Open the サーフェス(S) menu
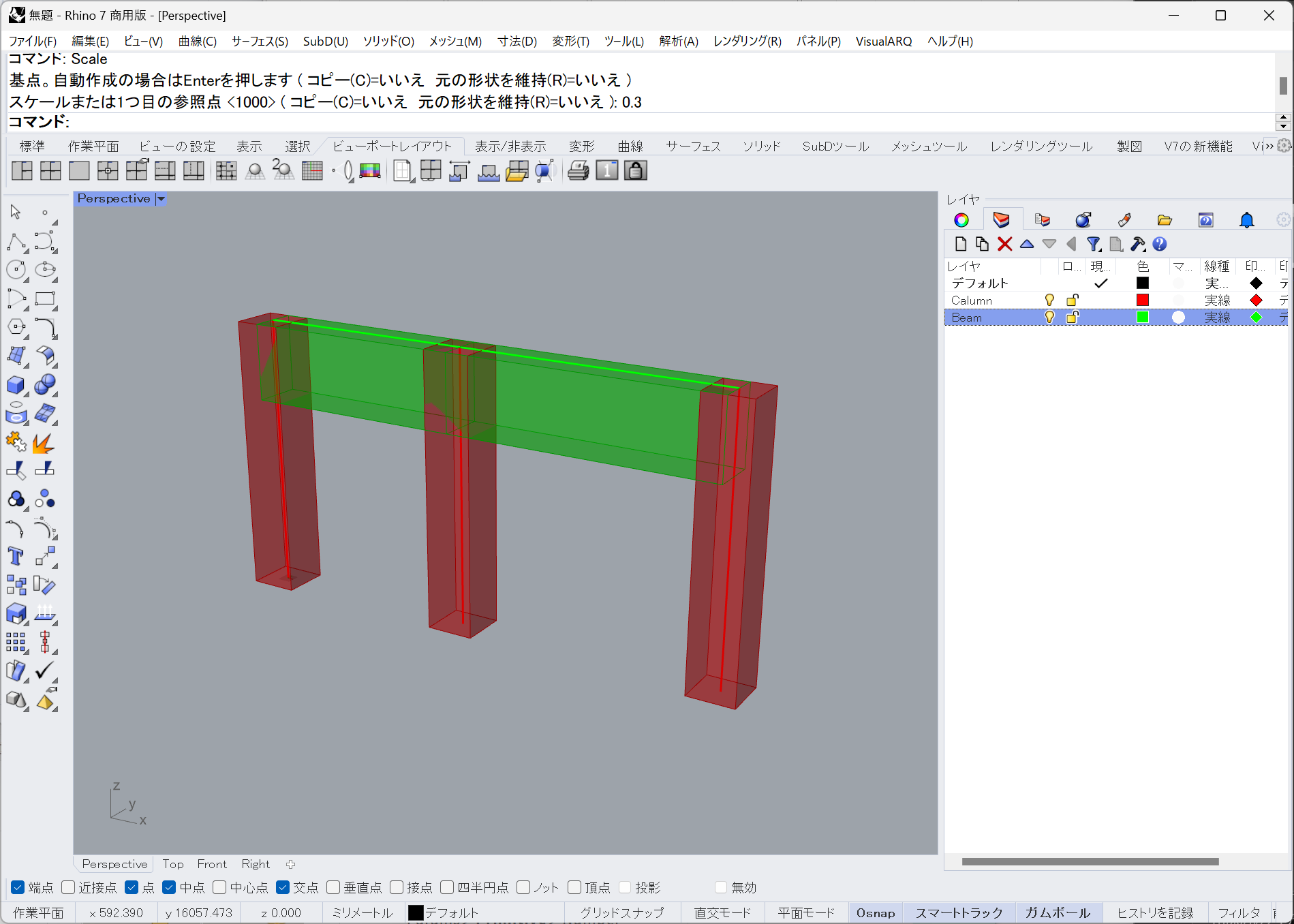Viewport: 1294px width, 924px height. (x=260, y=42)
